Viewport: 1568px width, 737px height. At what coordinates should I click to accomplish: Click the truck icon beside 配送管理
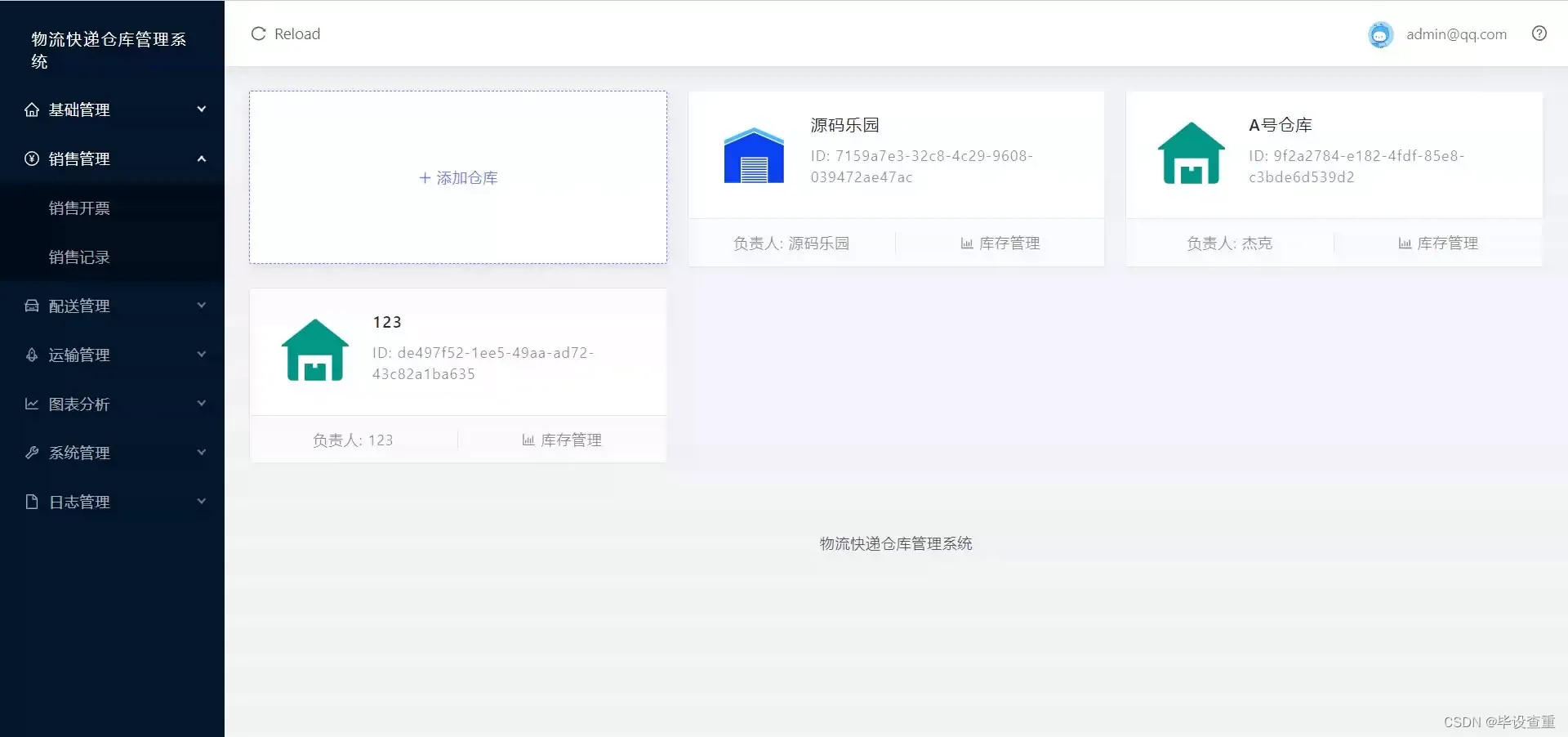pyautogui.click(x=32, y=306)
